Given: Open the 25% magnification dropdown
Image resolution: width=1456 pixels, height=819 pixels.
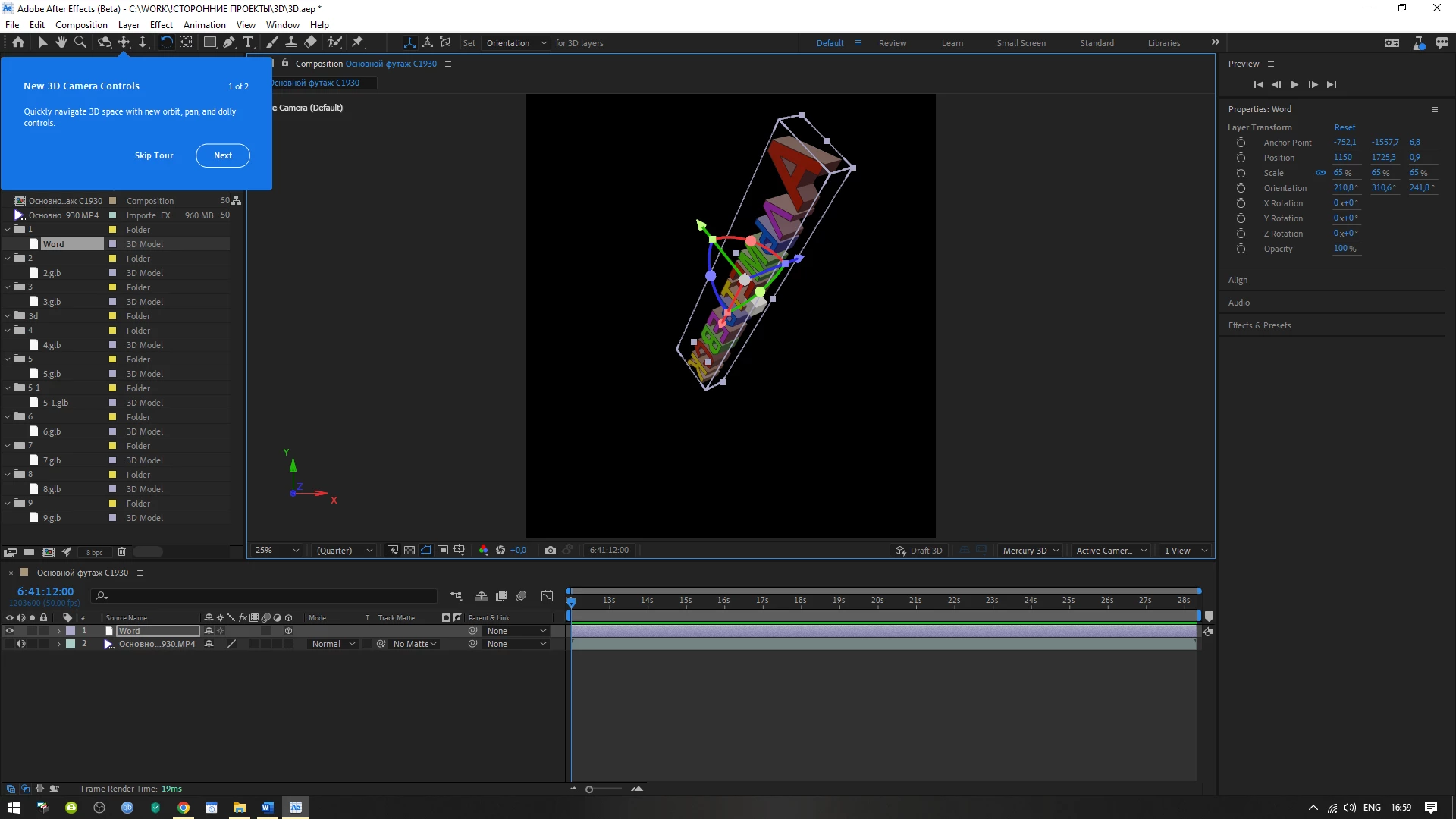Looking at the screenshot, I should 278,551.
